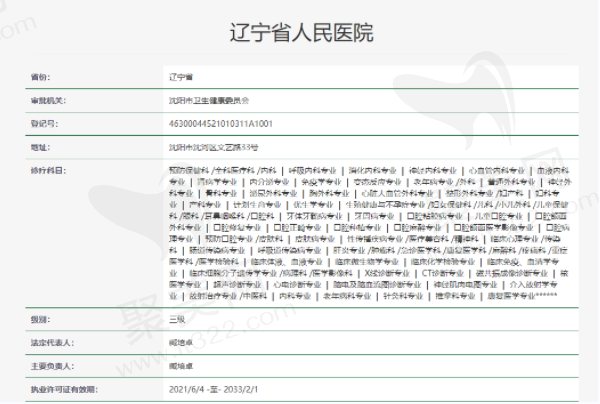Click 临床化学检验专业 in the list

[442, 262]
